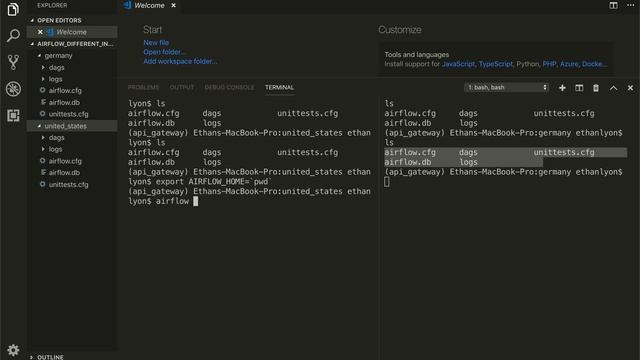Open airflow.db in the united_states folder

point(64,173)
